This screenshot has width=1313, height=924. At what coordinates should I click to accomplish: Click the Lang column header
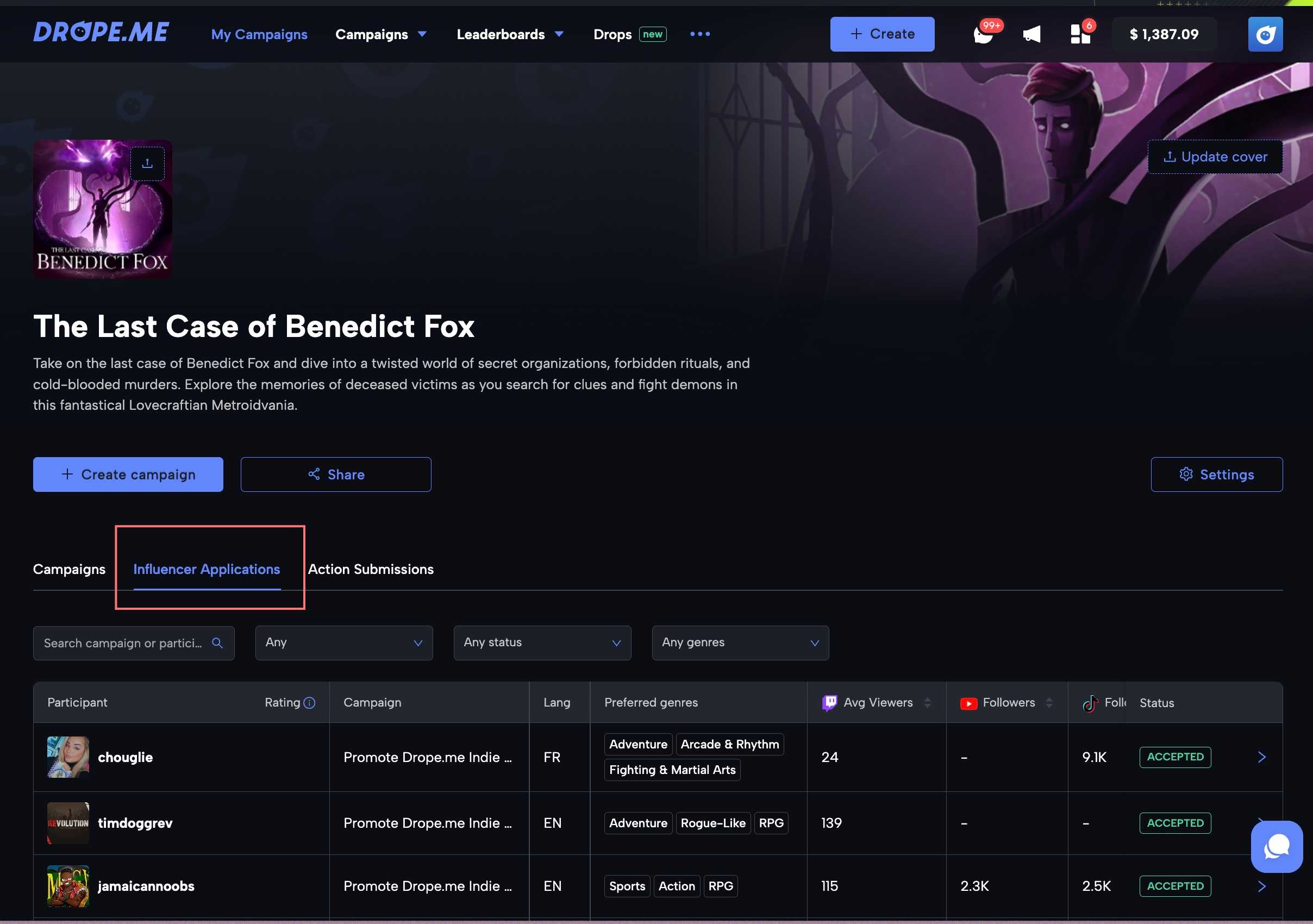click(557, 702)
